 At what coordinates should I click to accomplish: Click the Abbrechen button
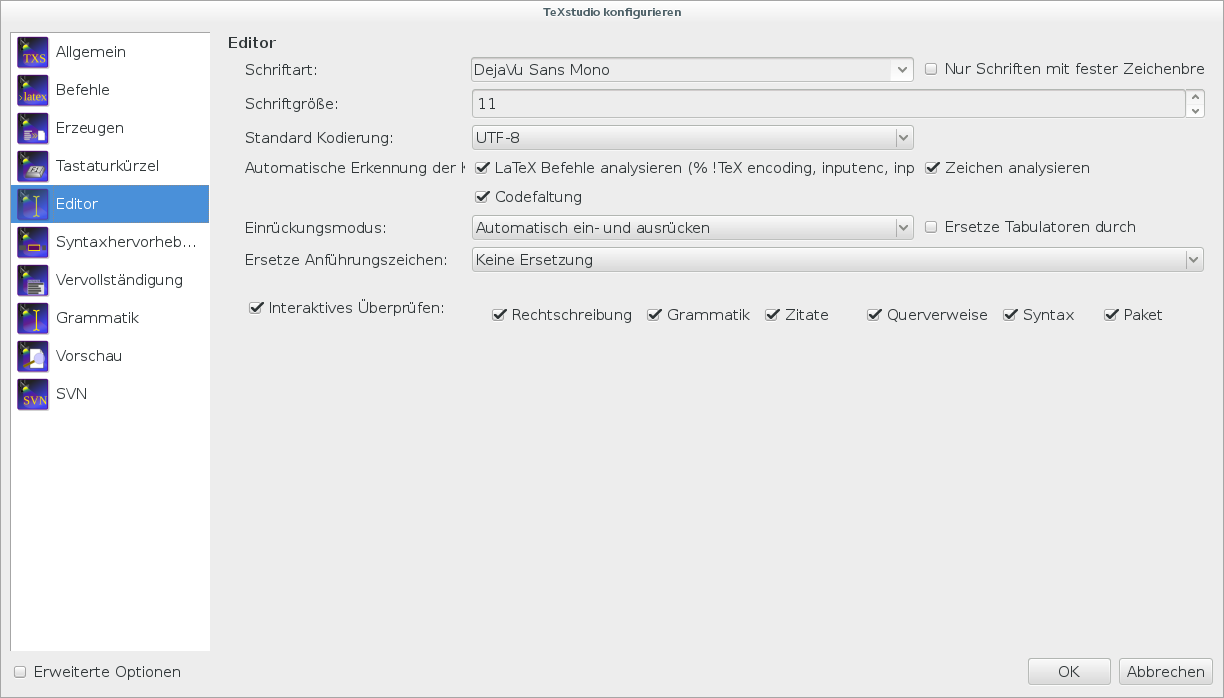pyautogui.click(x=1166, y=672)
